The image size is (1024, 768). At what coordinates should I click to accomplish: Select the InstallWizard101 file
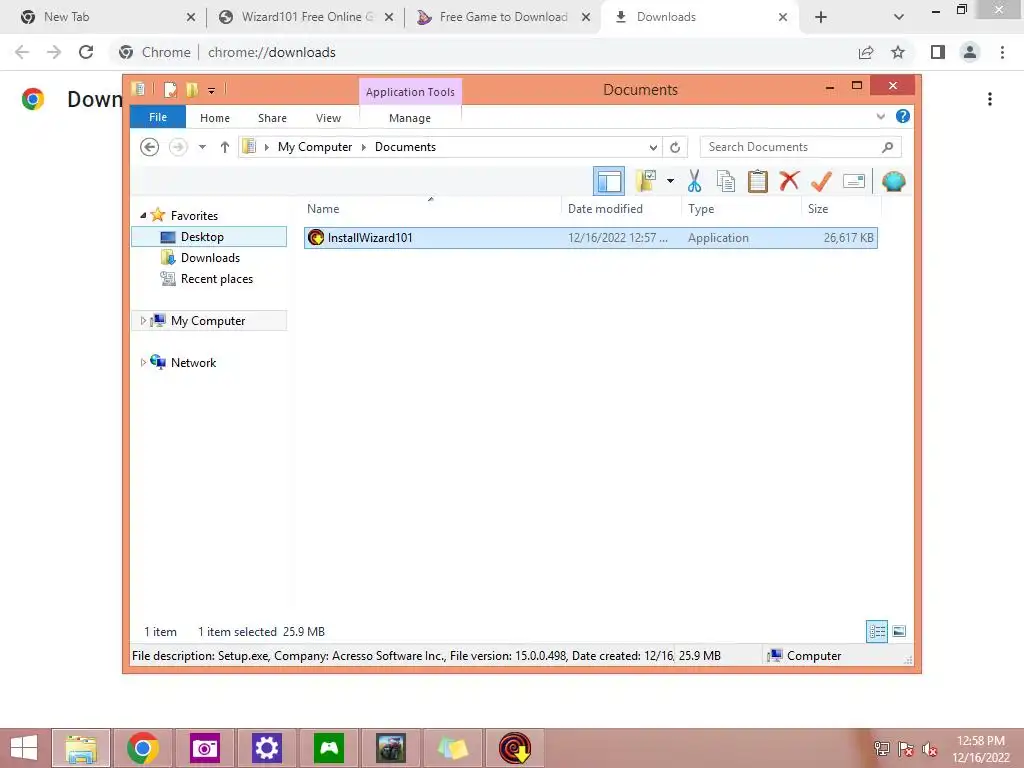coord(590,238)
